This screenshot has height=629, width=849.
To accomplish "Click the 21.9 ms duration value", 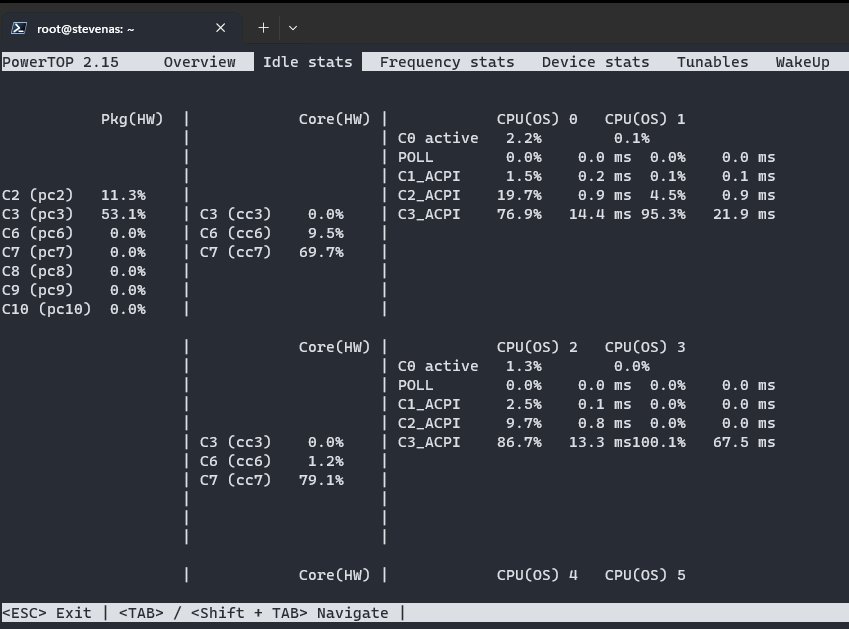I will (744, 214).
